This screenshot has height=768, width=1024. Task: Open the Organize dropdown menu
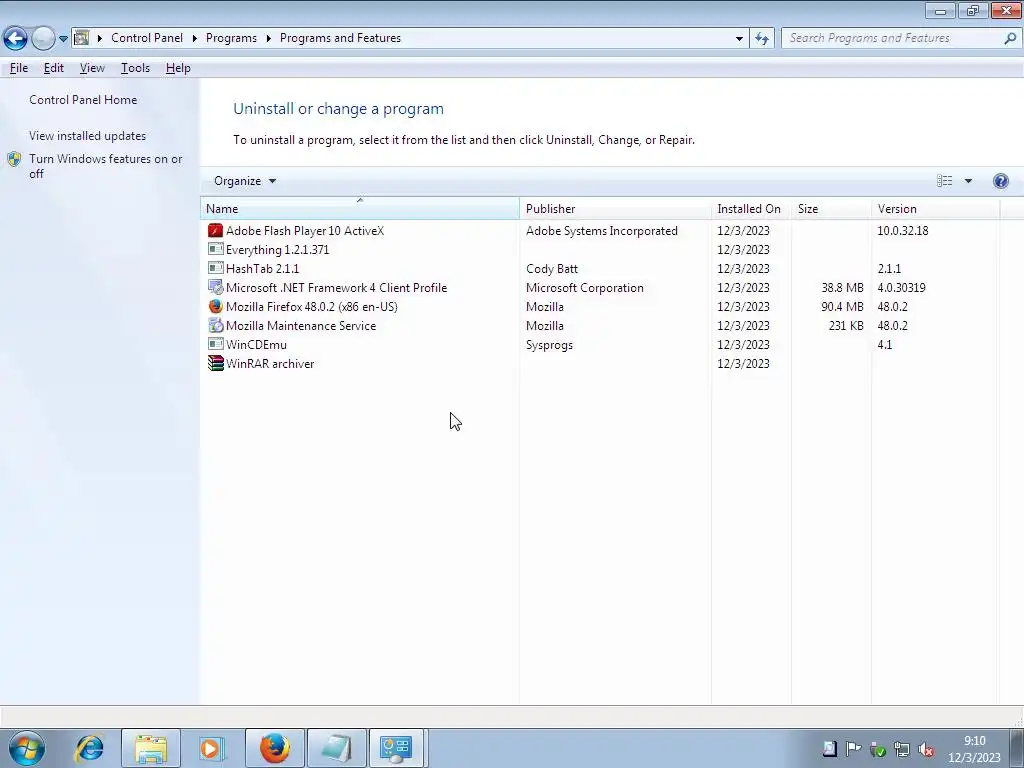click(x=245, y=181)
